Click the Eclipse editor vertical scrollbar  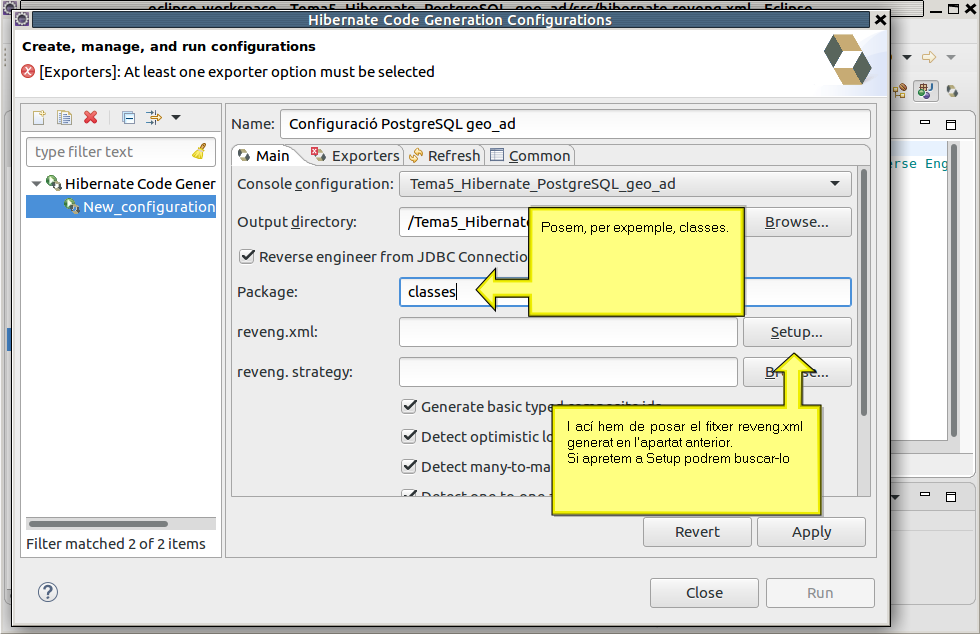pyautogui.click(x=954, y=291)
